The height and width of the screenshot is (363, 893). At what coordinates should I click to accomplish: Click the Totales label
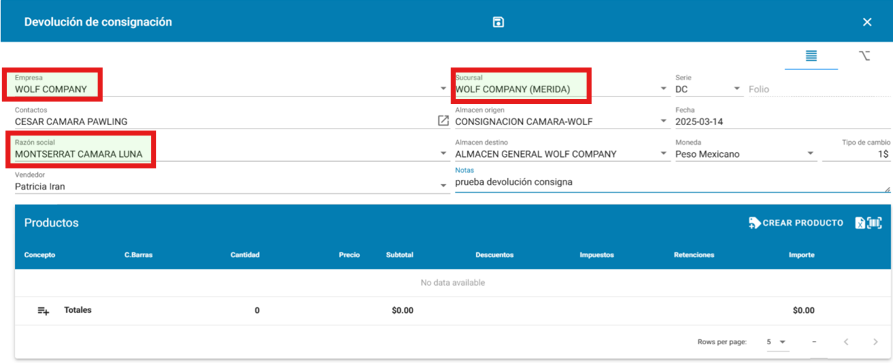(x=78, y=310)
